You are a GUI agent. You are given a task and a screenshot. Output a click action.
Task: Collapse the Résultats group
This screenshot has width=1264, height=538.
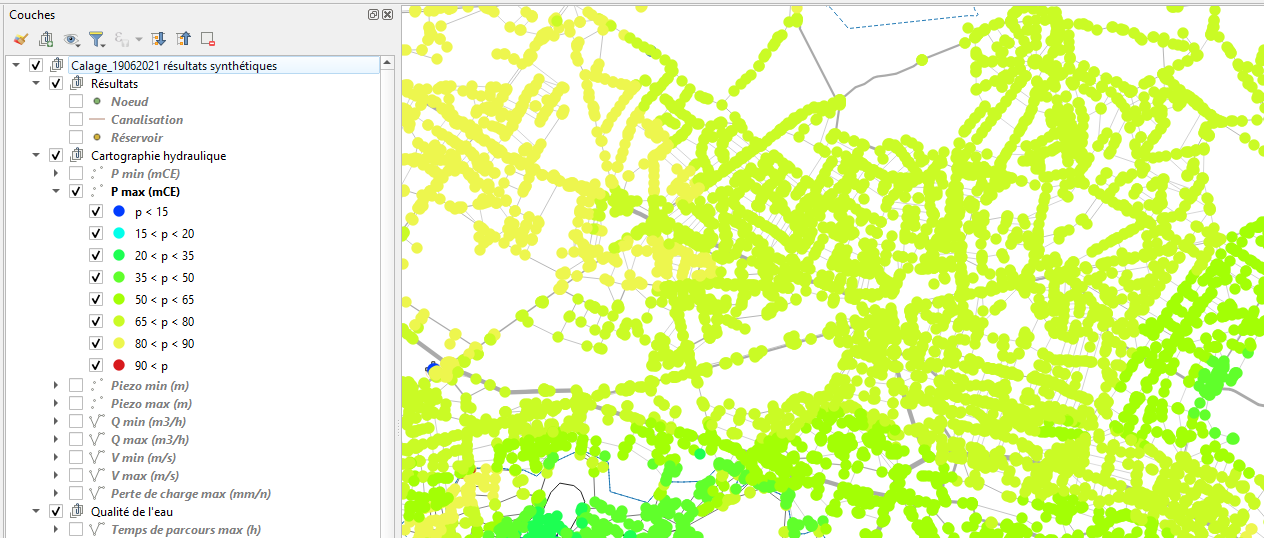coord(36,84)
